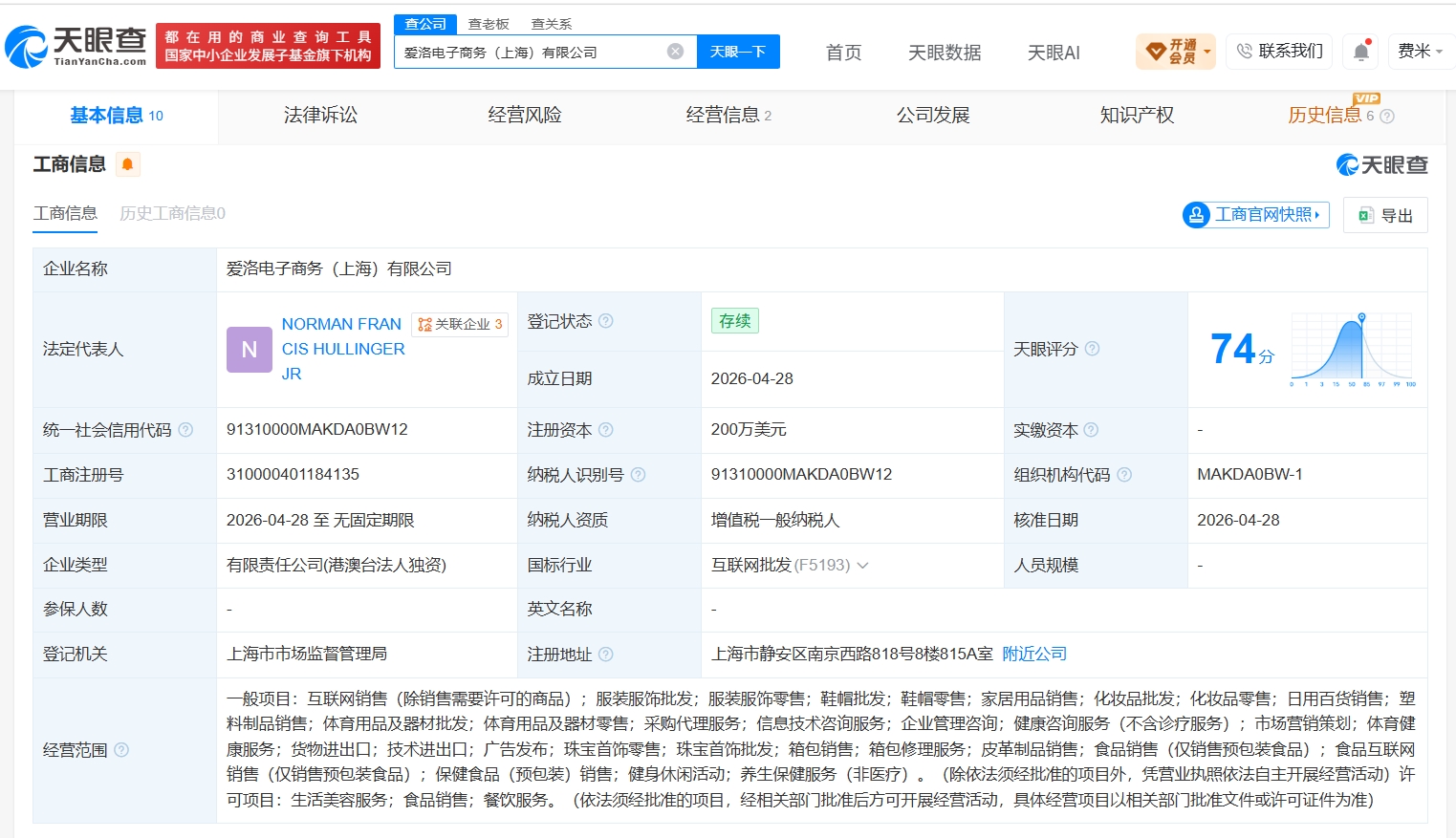1456x838 pixels.
Task: Select the 历史工商信息0 sub-tab
Action: tap(172, 213)
